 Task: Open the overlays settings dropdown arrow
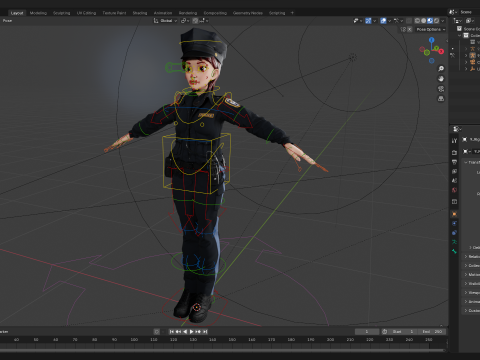click(x=389, y=21)
